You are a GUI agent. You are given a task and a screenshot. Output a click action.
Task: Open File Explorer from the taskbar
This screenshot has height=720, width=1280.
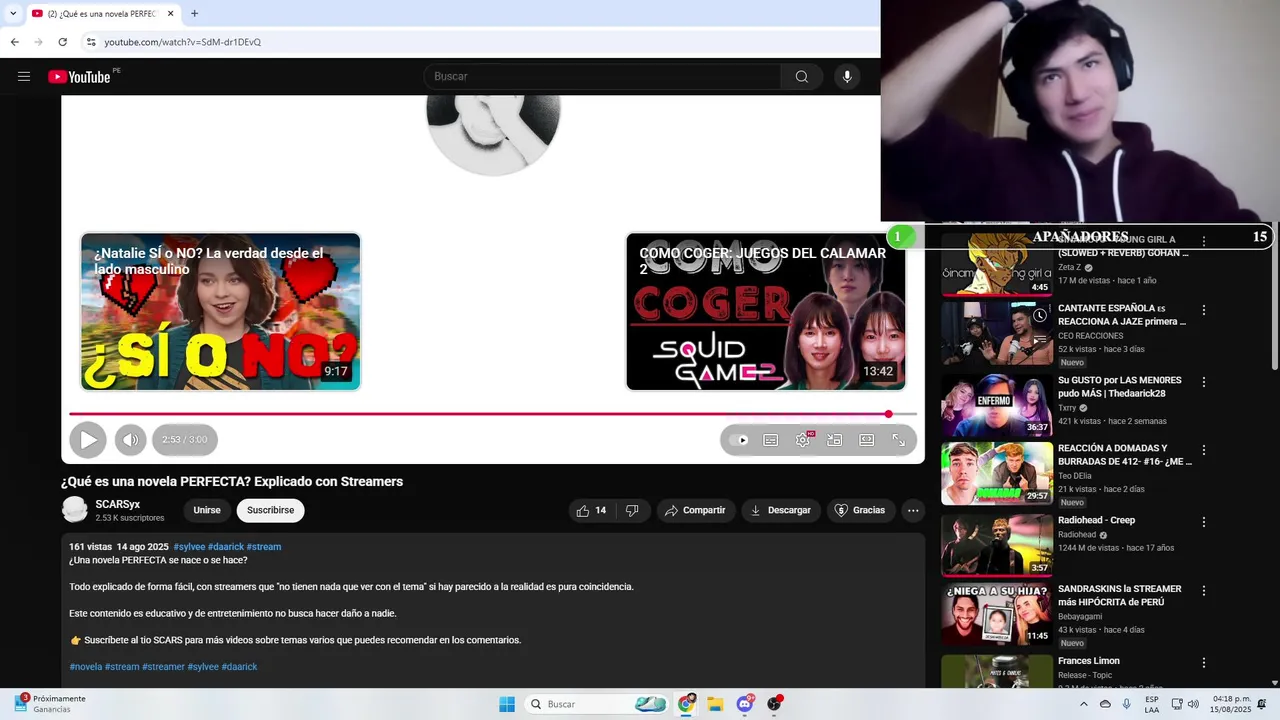pyautogui.click(x=715, y=704)
